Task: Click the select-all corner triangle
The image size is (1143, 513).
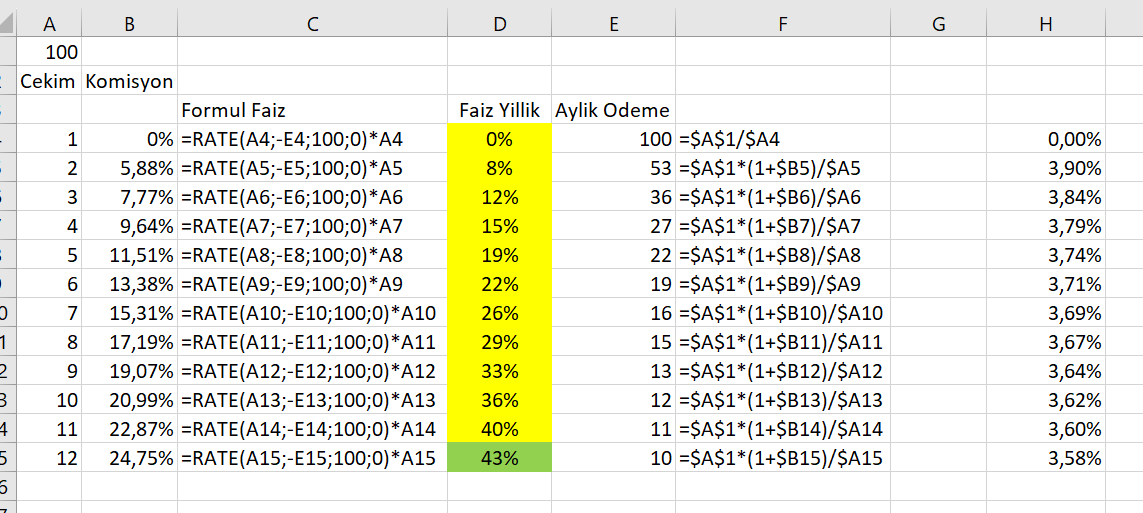Action: click(x=8, y=24)
